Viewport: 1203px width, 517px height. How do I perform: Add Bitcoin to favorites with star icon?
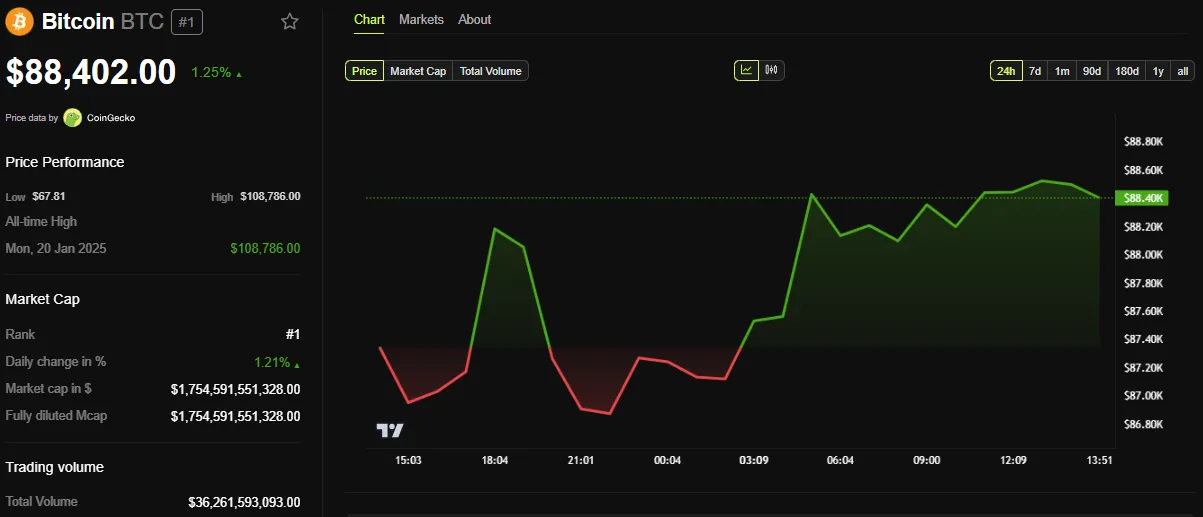[290, 21]
